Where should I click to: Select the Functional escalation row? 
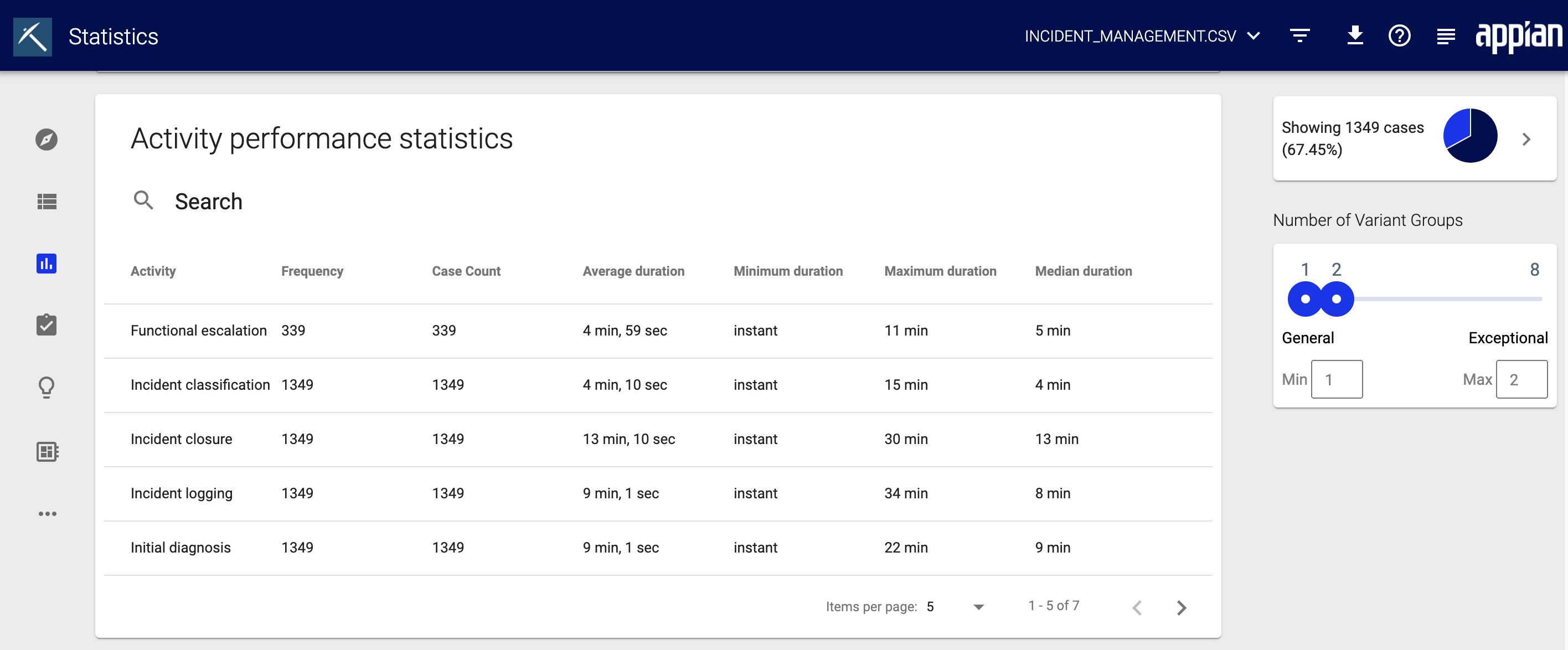point(658,331)
